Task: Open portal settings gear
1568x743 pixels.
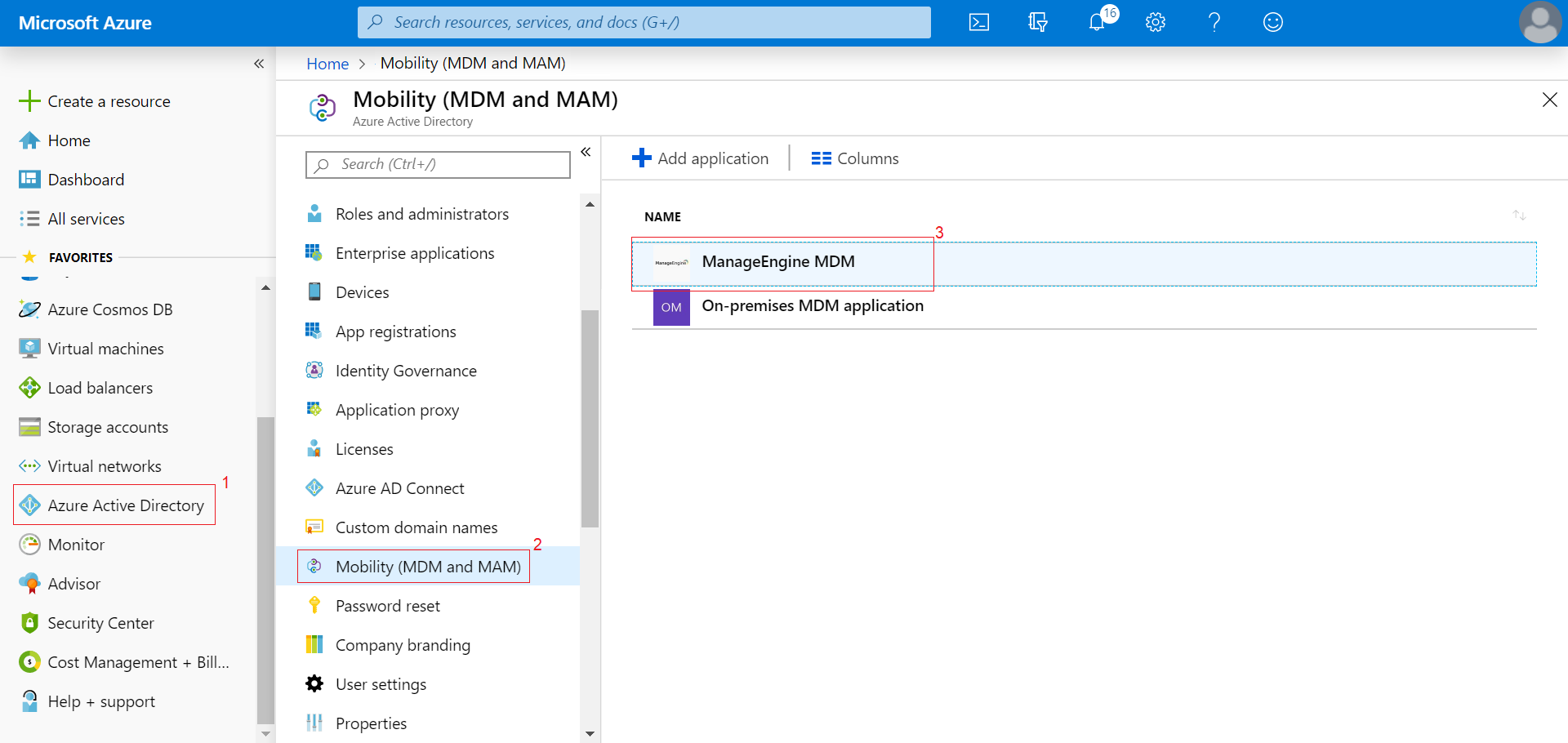Action: [1155, 22]
